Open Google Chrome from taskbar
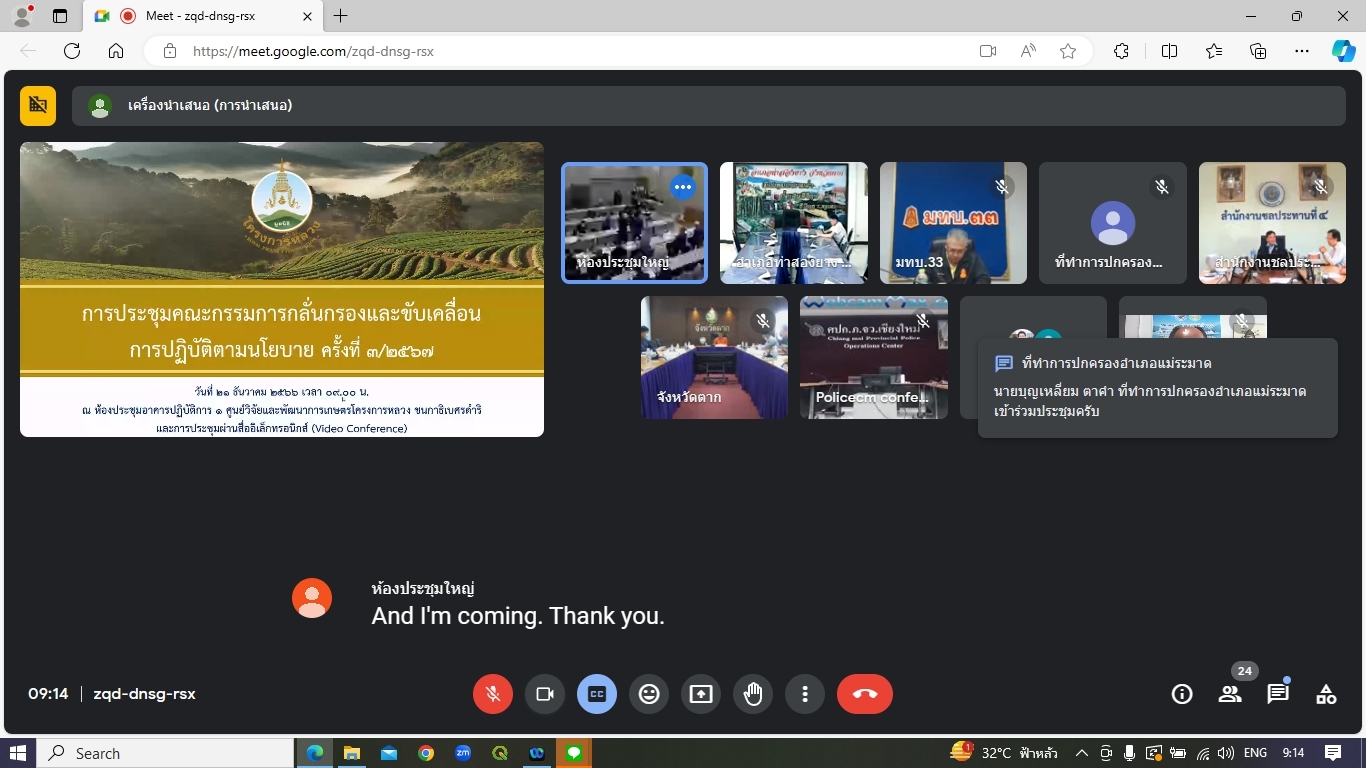The image size is (1366, 768). click(426, 753)
